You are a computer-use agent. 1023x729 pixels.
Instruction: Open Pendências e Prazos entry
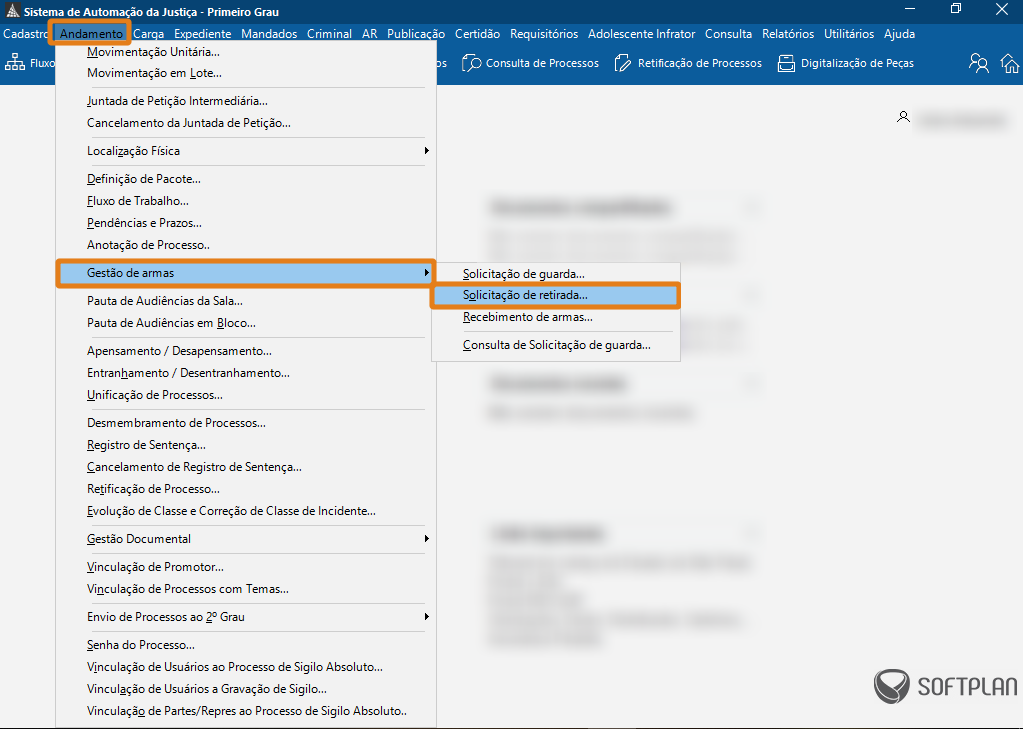coord(144,223)
